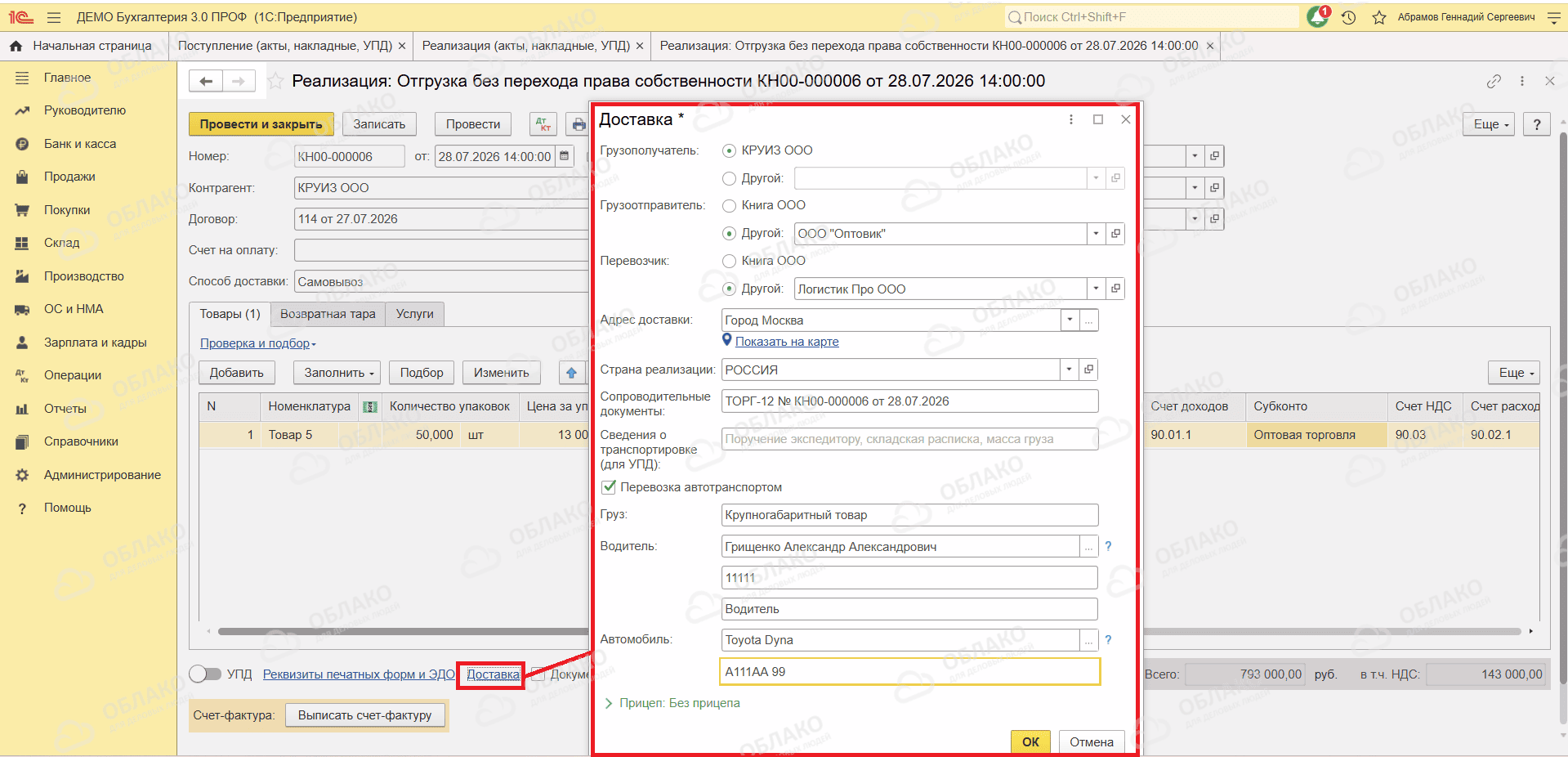Expand the Грузоотправитель Другой dropdown
This screenshot has height=757, width=1568.
pos(1096,234)
